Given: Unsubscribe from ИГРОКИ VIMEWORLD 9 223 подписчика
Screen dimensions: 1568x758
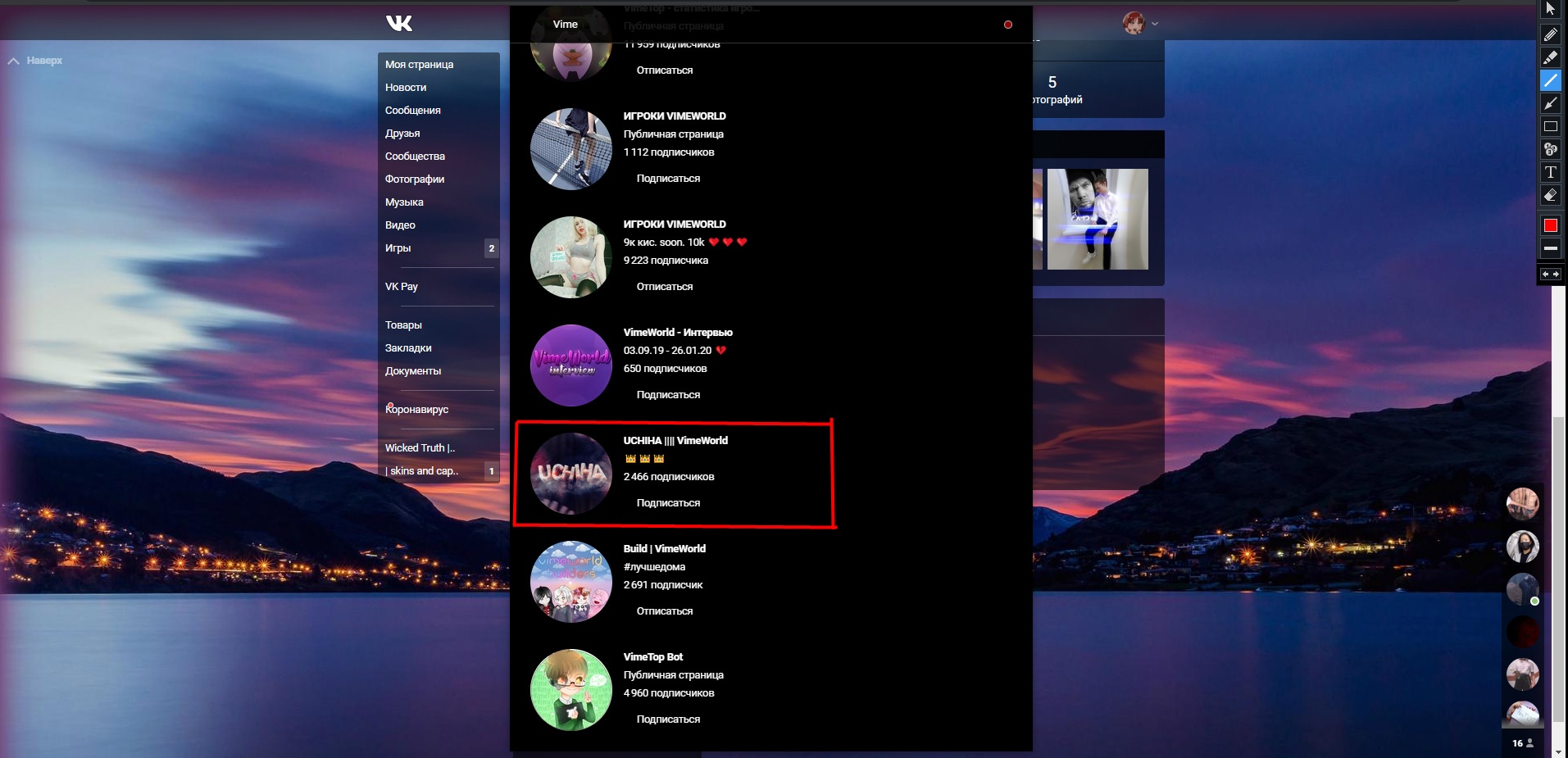Looking at the screenshot, I should 665,286.
